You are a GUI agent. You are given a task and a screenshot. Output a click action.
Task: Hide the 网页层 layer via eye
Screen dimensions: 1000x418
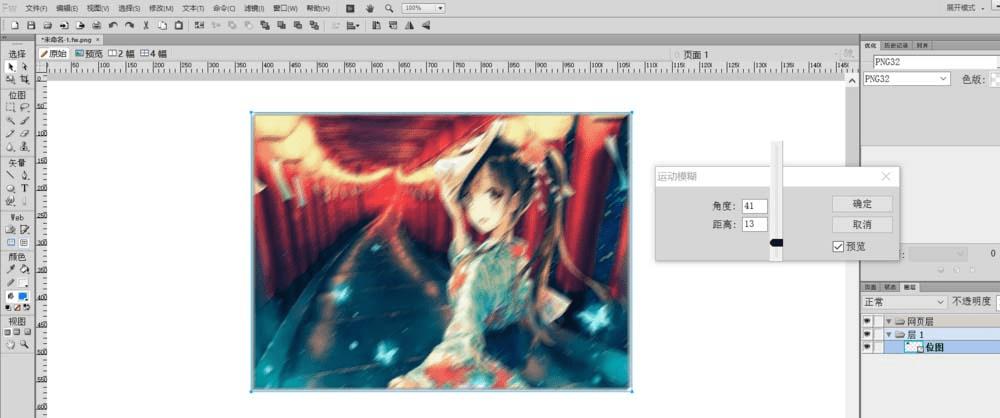pos(867,321)
